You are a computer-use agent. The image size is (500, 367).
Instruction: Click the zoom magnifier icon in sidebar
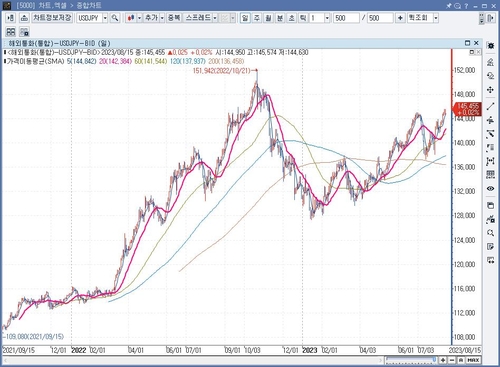point(491,233)
